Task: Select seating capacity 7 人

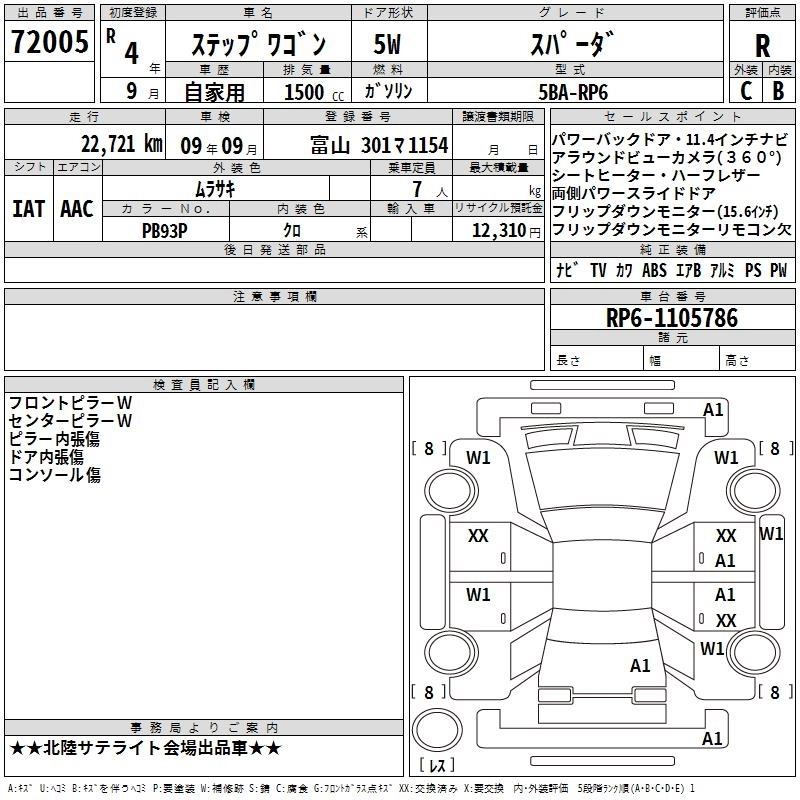Action: pos(430,190)
